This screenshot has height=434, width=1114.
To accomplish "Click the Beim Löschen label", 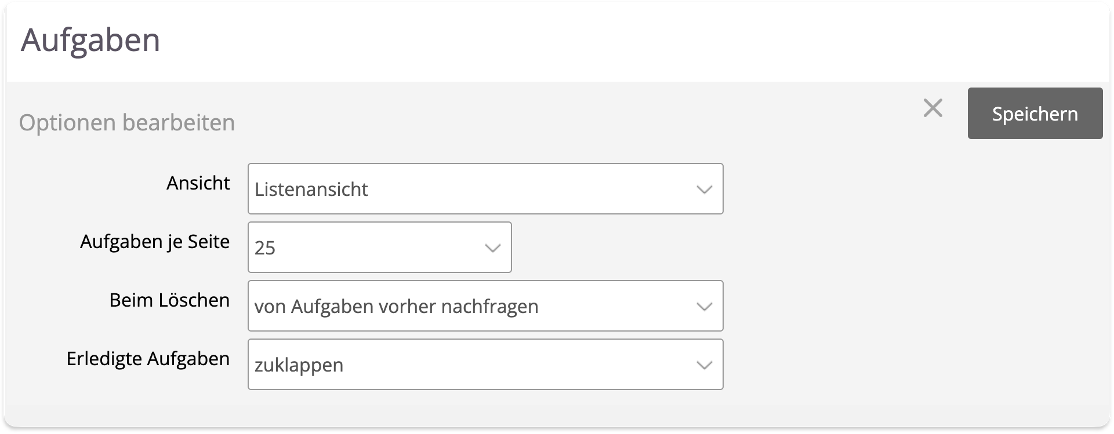I will [x=170, y=300].
